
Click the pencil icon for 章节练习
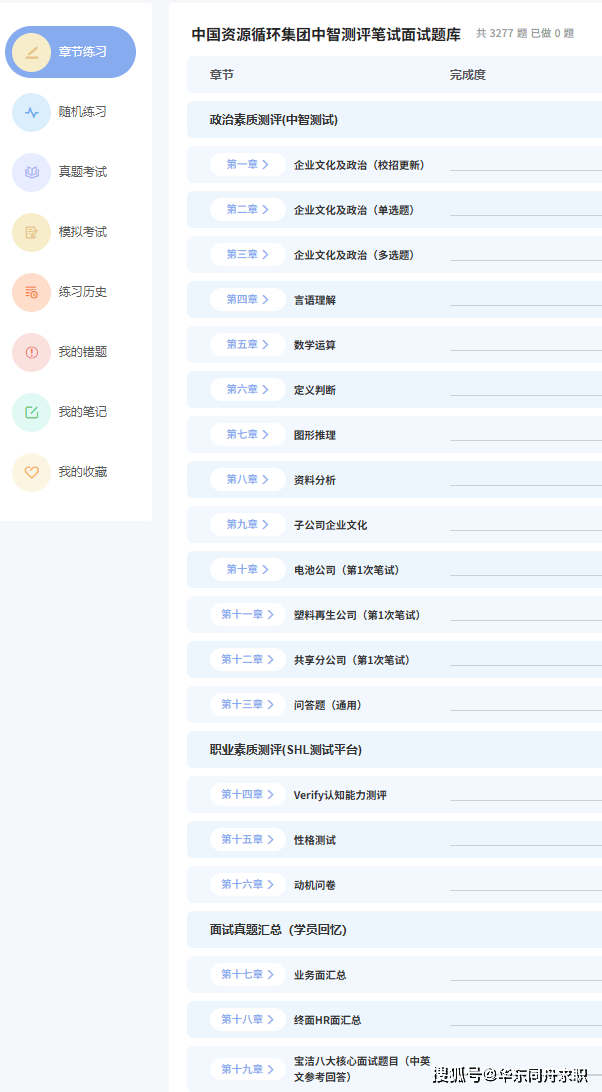(x=32, y=52)
